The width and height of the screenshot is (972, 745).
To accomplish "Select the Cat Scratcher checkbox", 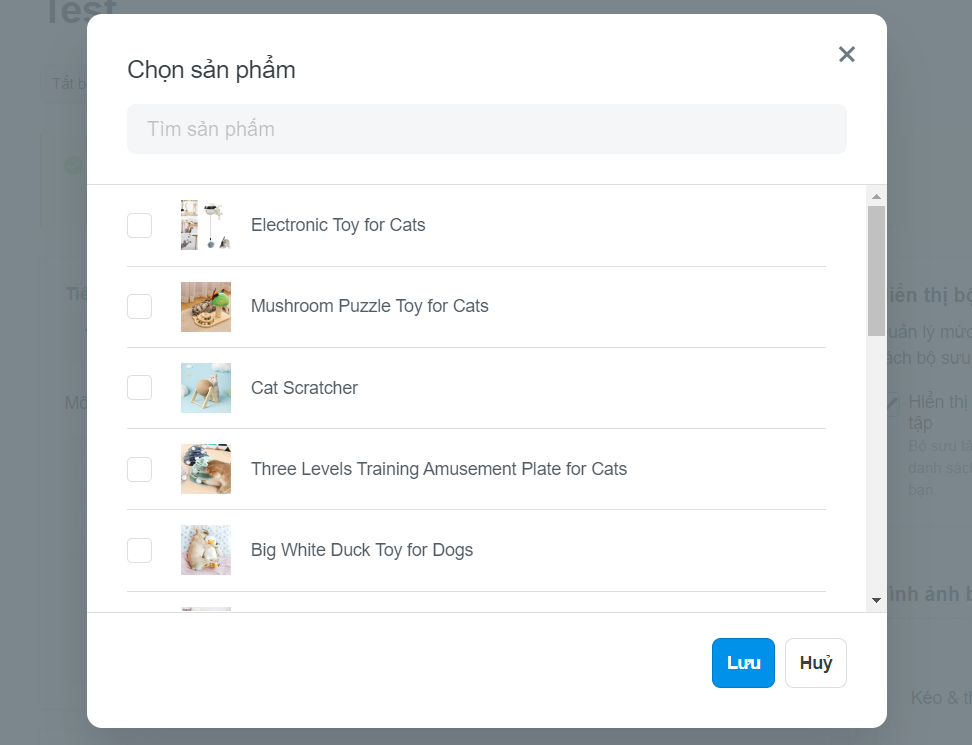I will click(139, 387).
